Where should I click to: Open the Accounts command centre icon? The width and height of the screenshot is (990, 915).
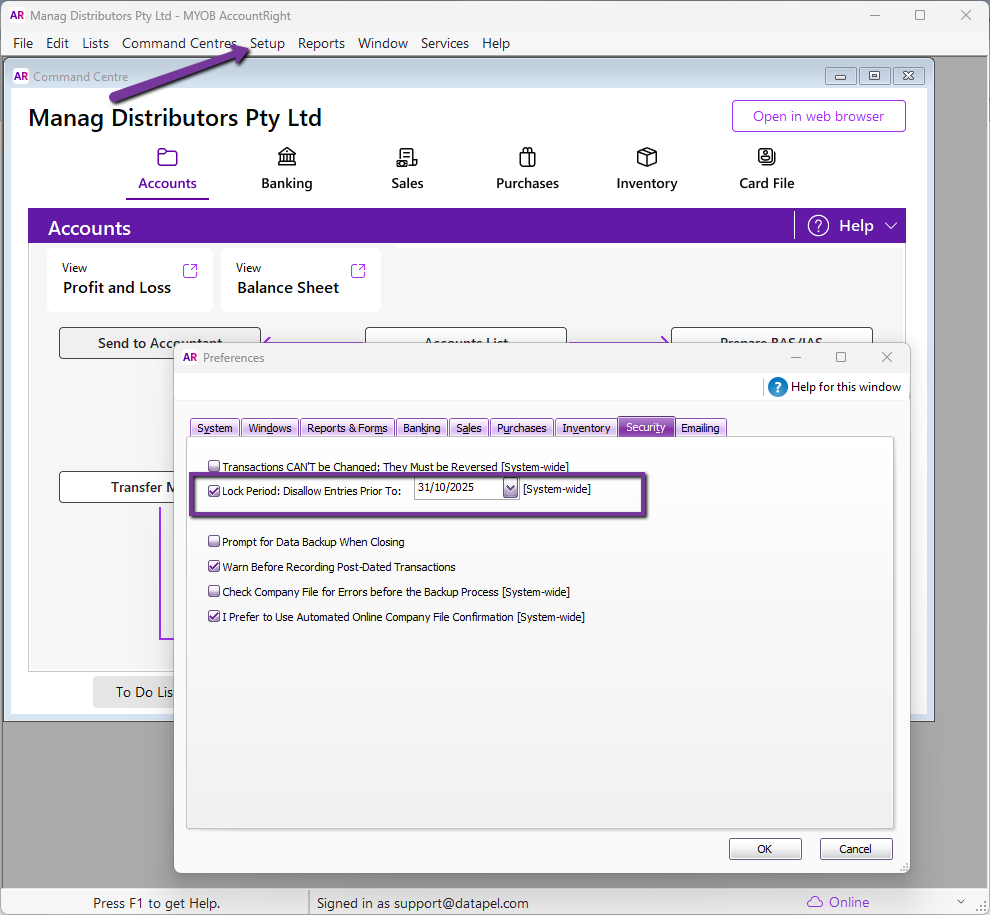click(167, 157)
